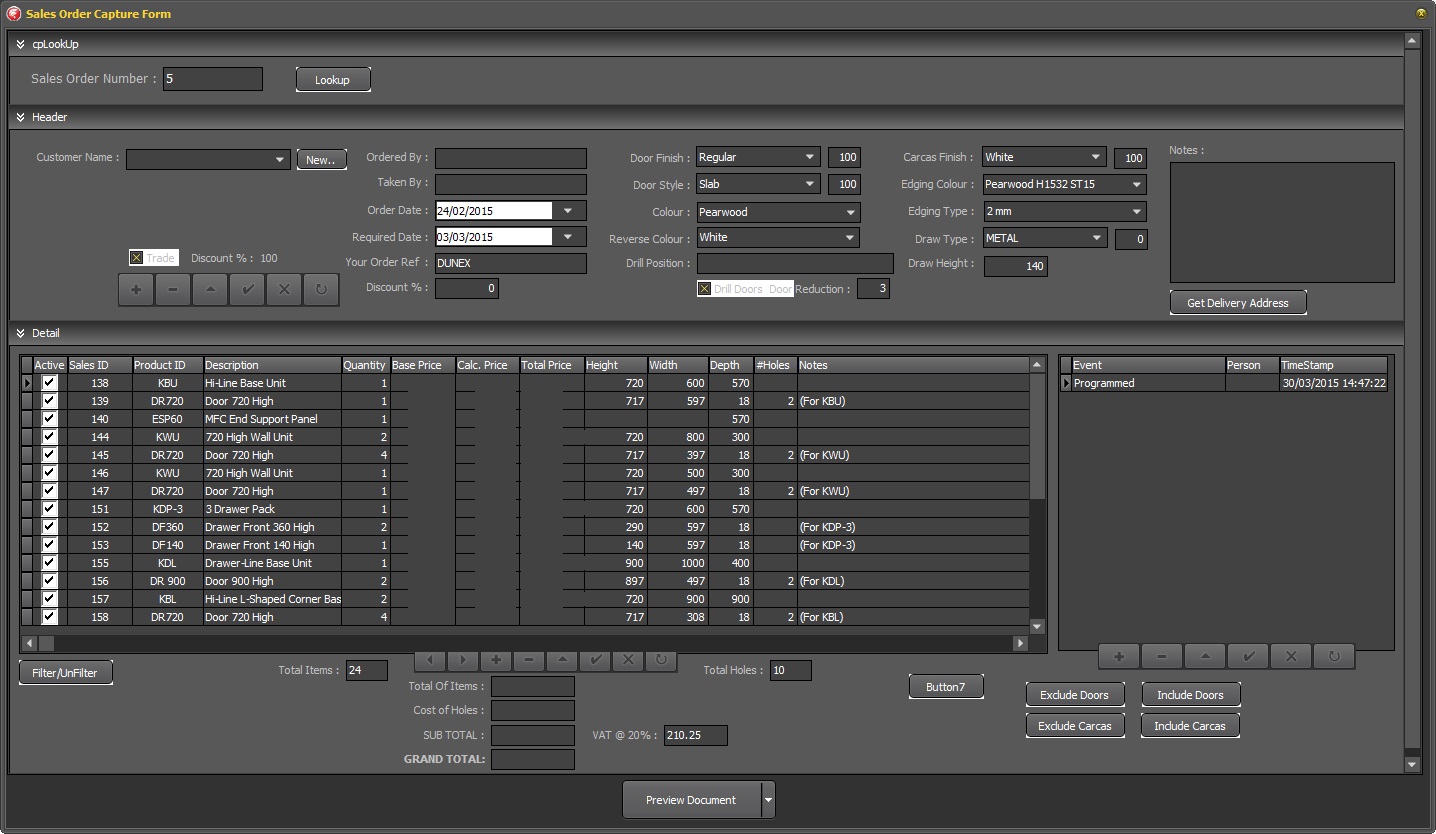This screenshot has height=834, width=1436.
Task: Click the Get Delivery Address button
Action: [x=1238, y=303]
